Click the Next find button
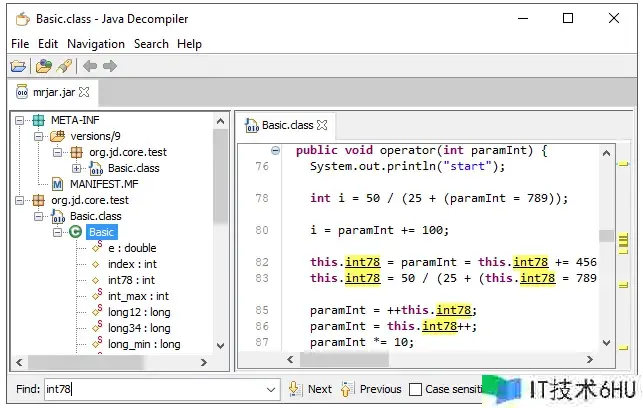 pos(310,389)
